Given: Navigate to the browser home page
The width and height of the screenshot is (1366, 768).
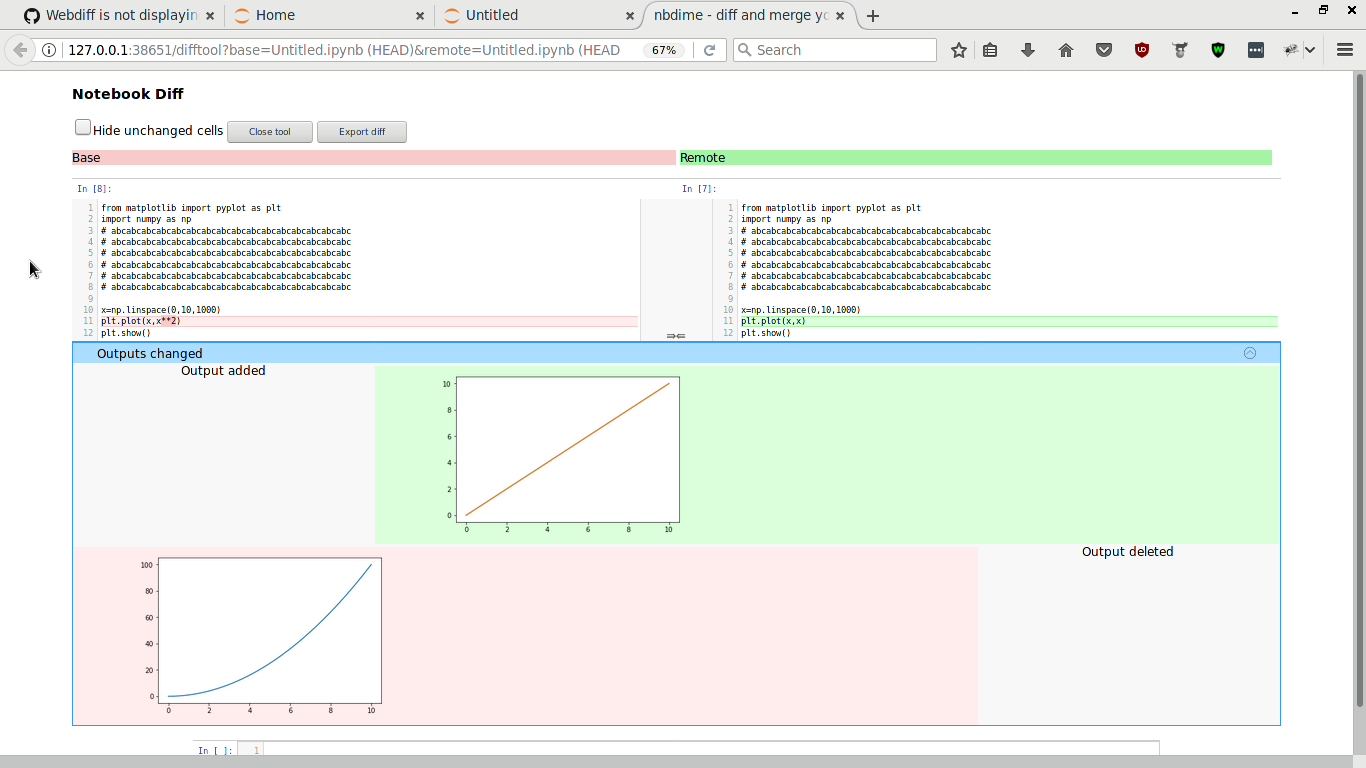Looking at the screenshot, I should (x=1066, y=49).
